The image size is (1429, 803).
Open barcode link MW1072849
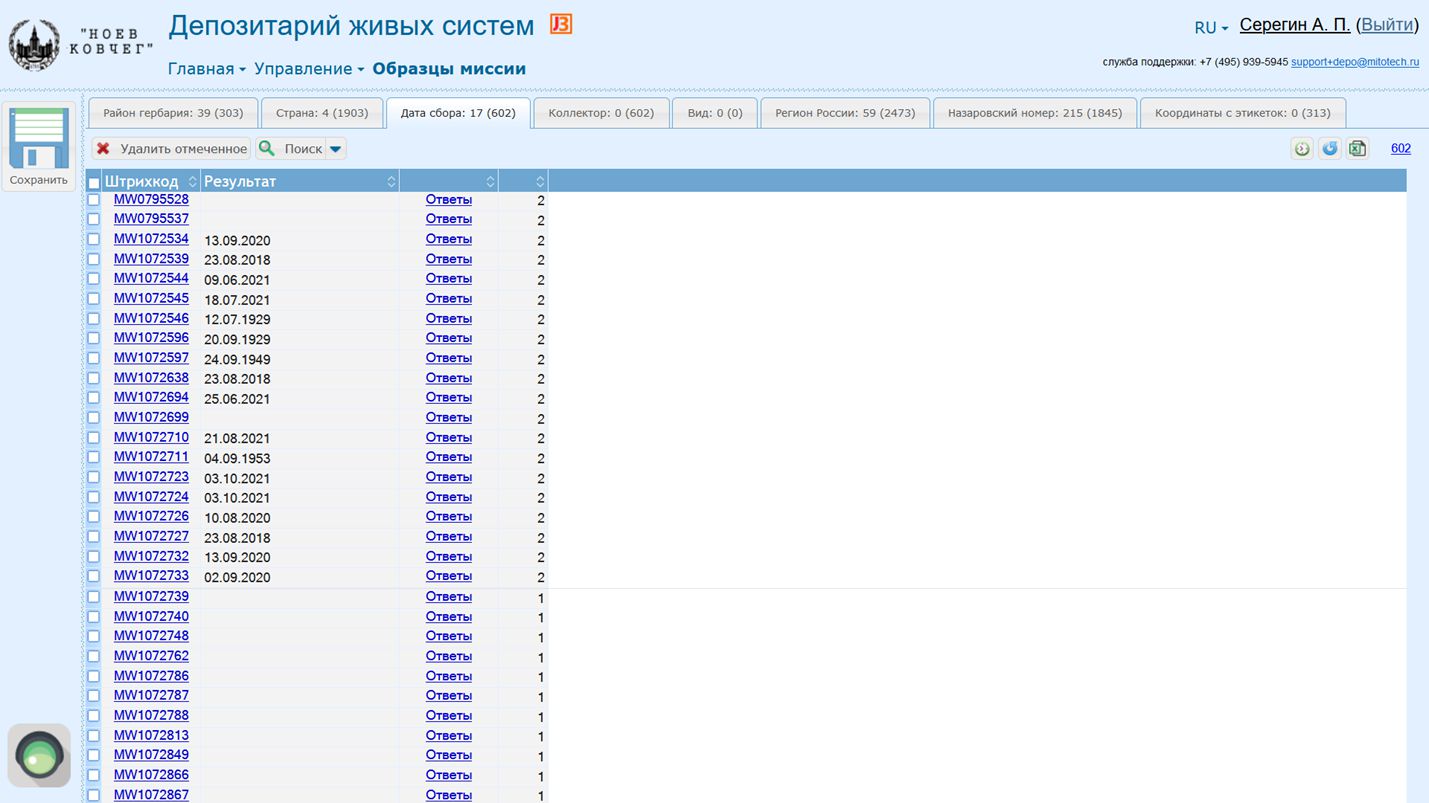click(x=151, y=755)
